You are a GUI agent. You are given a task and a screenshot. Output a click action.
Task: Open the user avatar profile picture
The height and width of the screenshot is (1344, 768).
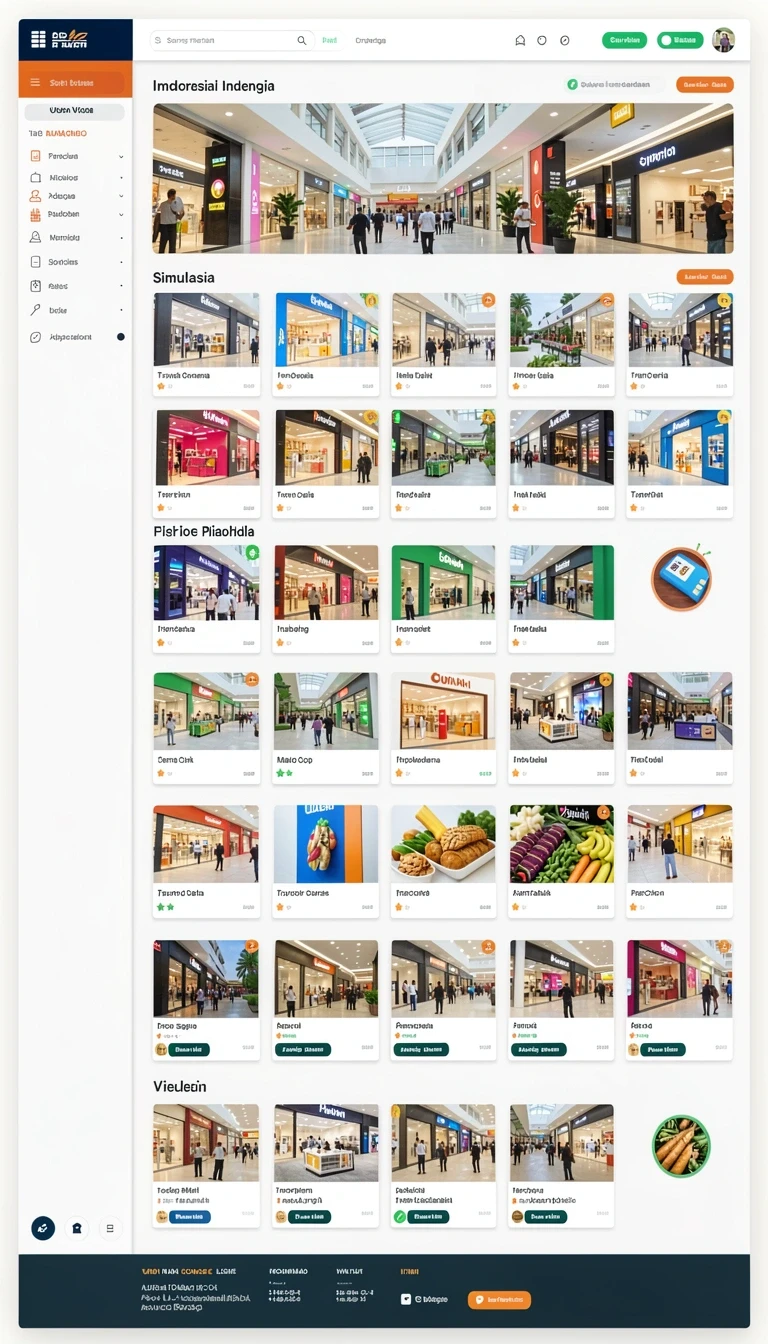tap(723, 40)
